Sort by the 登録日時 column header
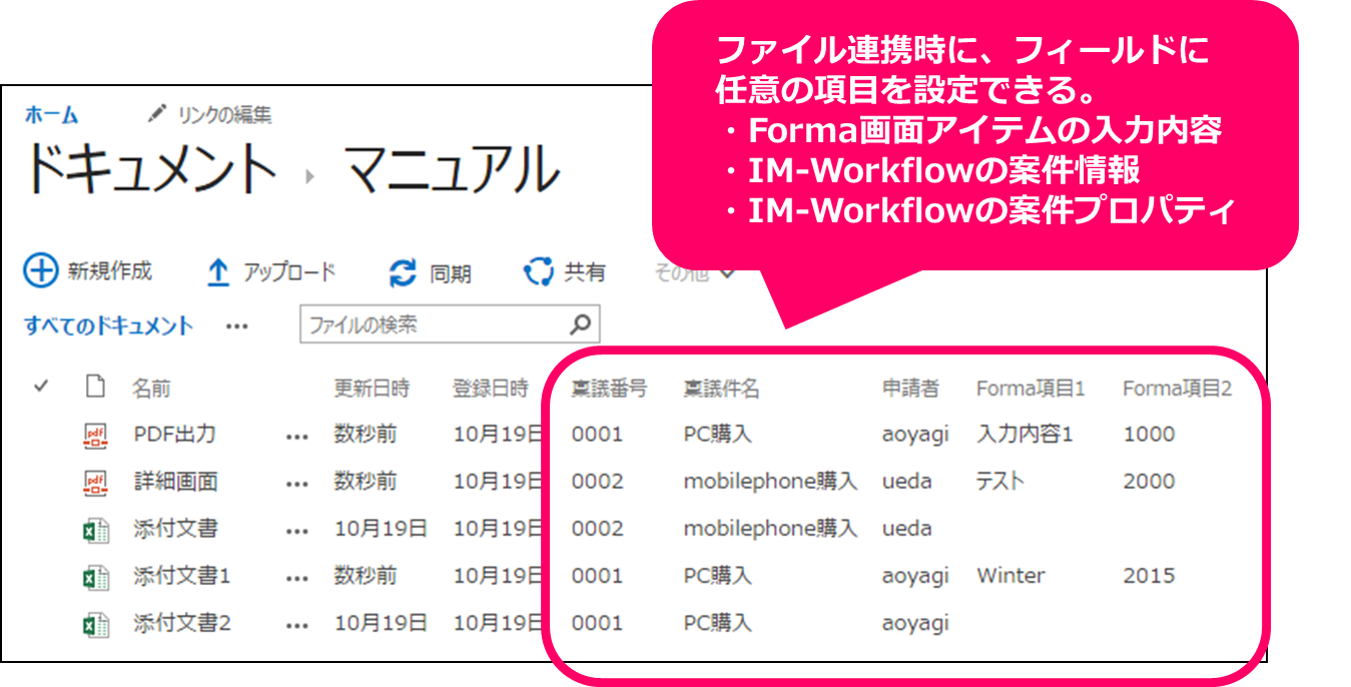Screen dimensions: 1351x687 [490, 389]
